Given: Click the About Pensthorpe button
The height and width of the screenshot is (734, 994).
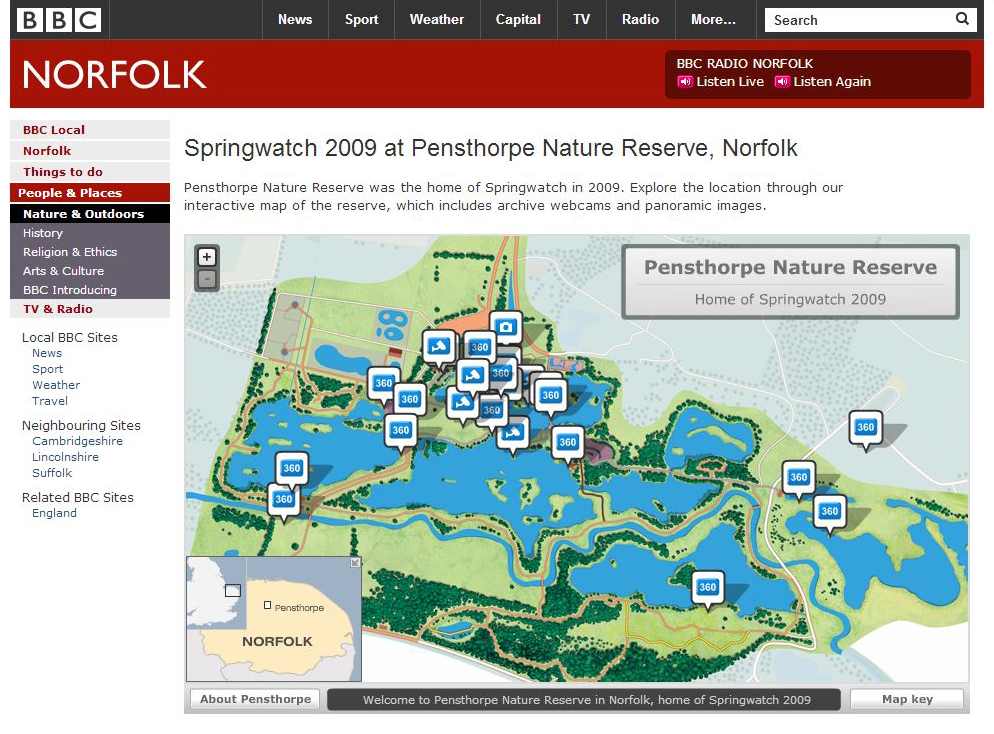Looking at the screenshot, I should (x=255, y=699).
